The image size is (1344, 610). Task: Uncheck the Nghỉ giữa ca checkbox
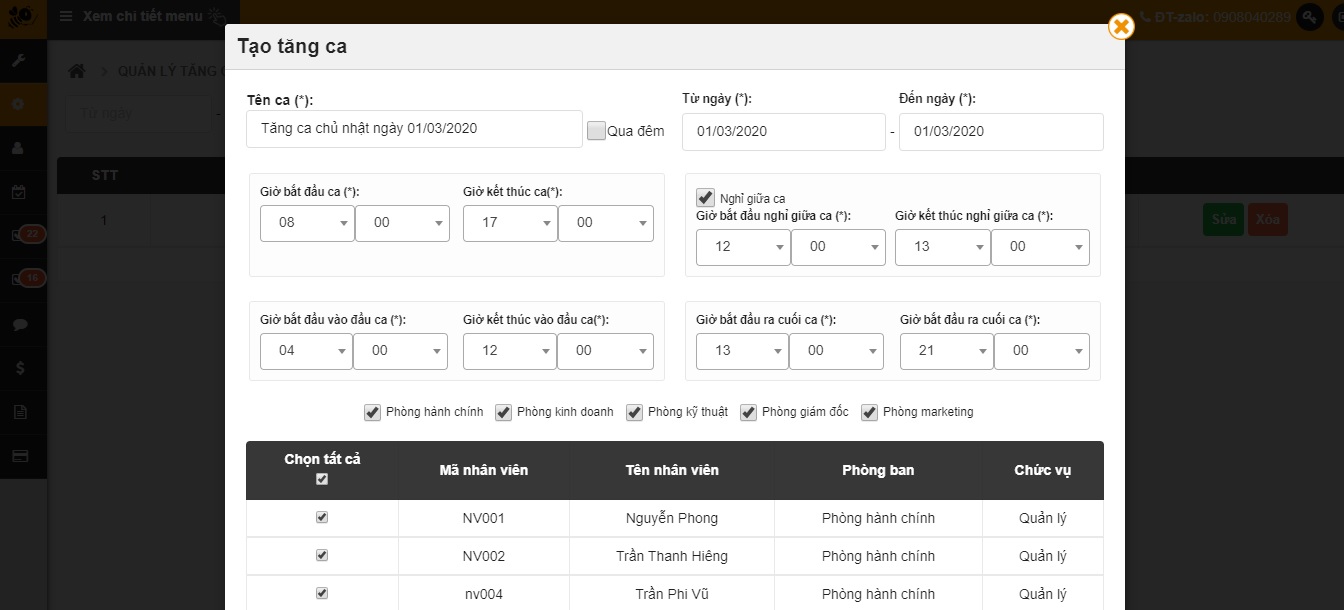[706, 198]
